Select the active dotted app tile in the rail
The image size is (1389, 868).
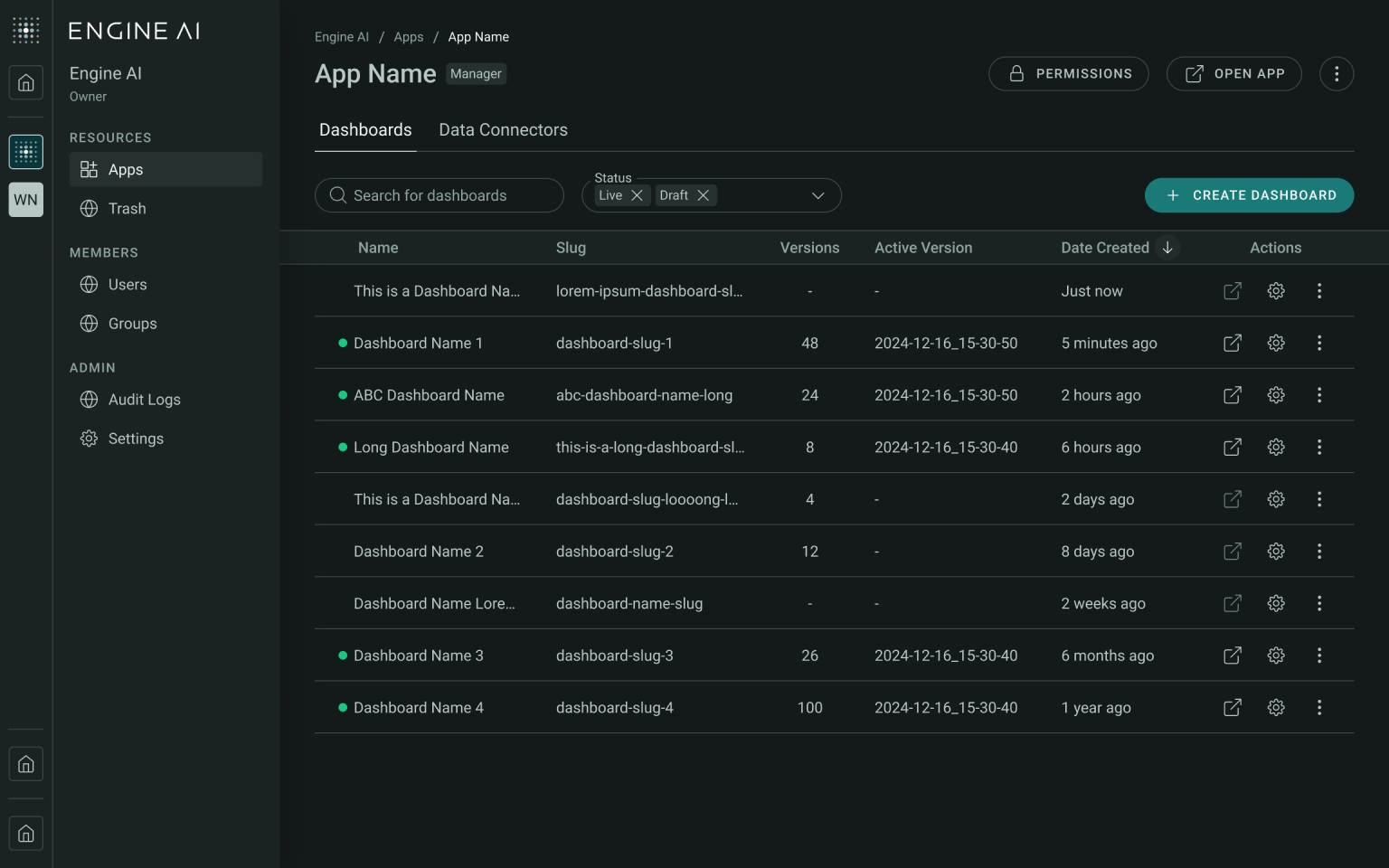click(26, 152)
